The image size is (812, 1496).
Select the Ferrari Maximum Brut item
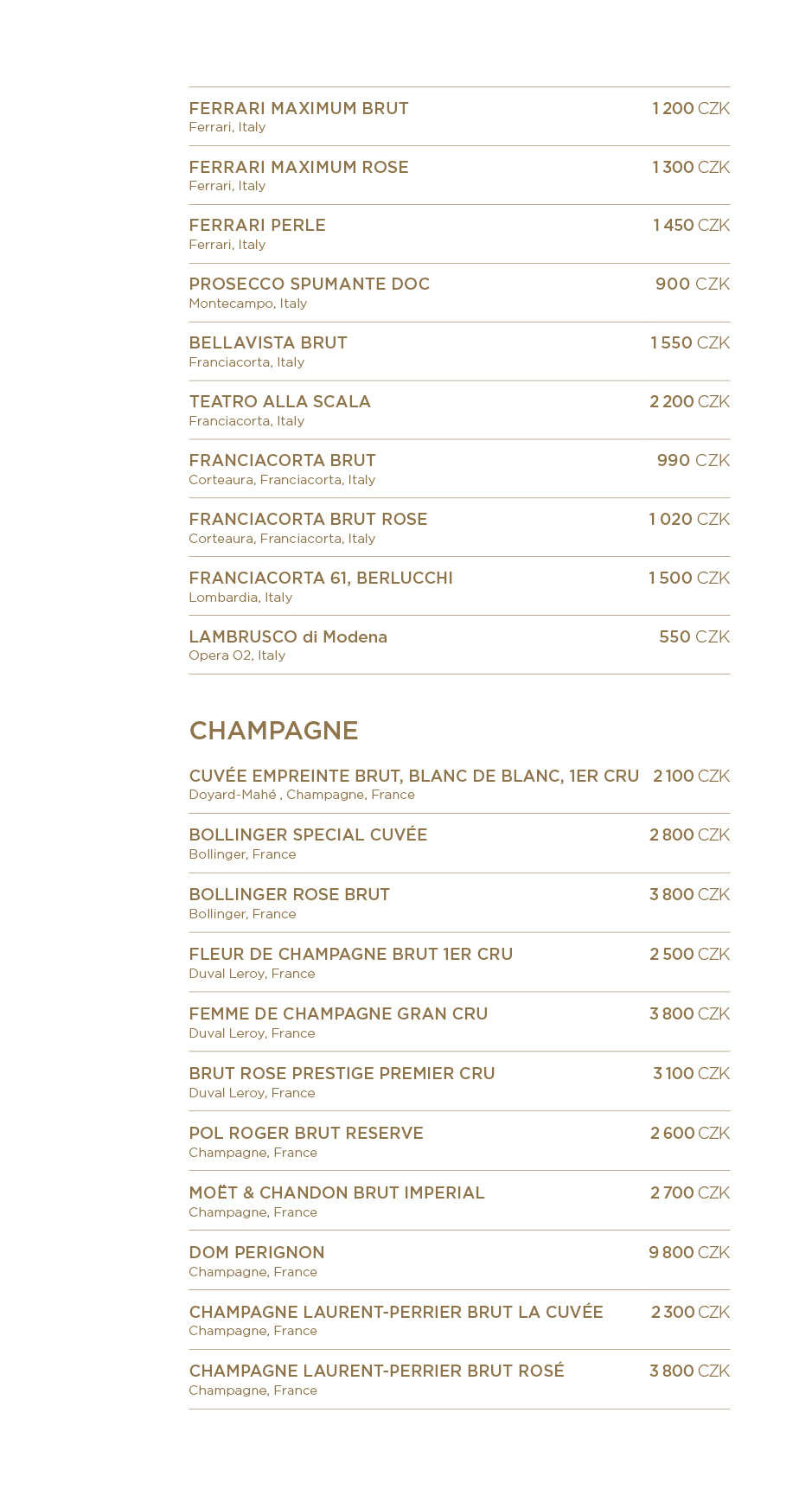point(459,117)
